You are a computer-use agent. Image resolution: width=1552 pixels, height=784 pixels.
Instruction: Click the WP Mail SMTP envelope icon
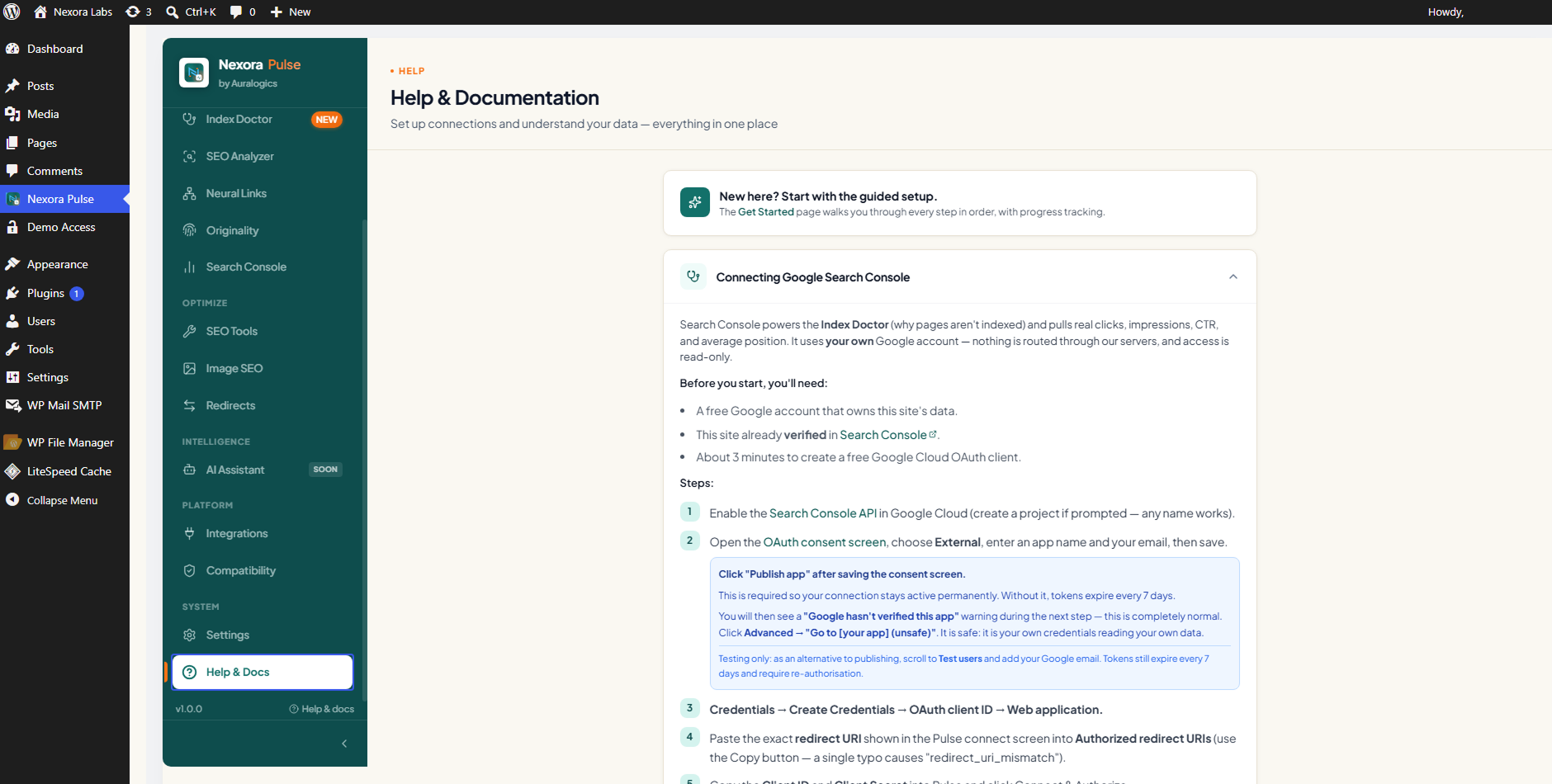click(x=12, y=405)
